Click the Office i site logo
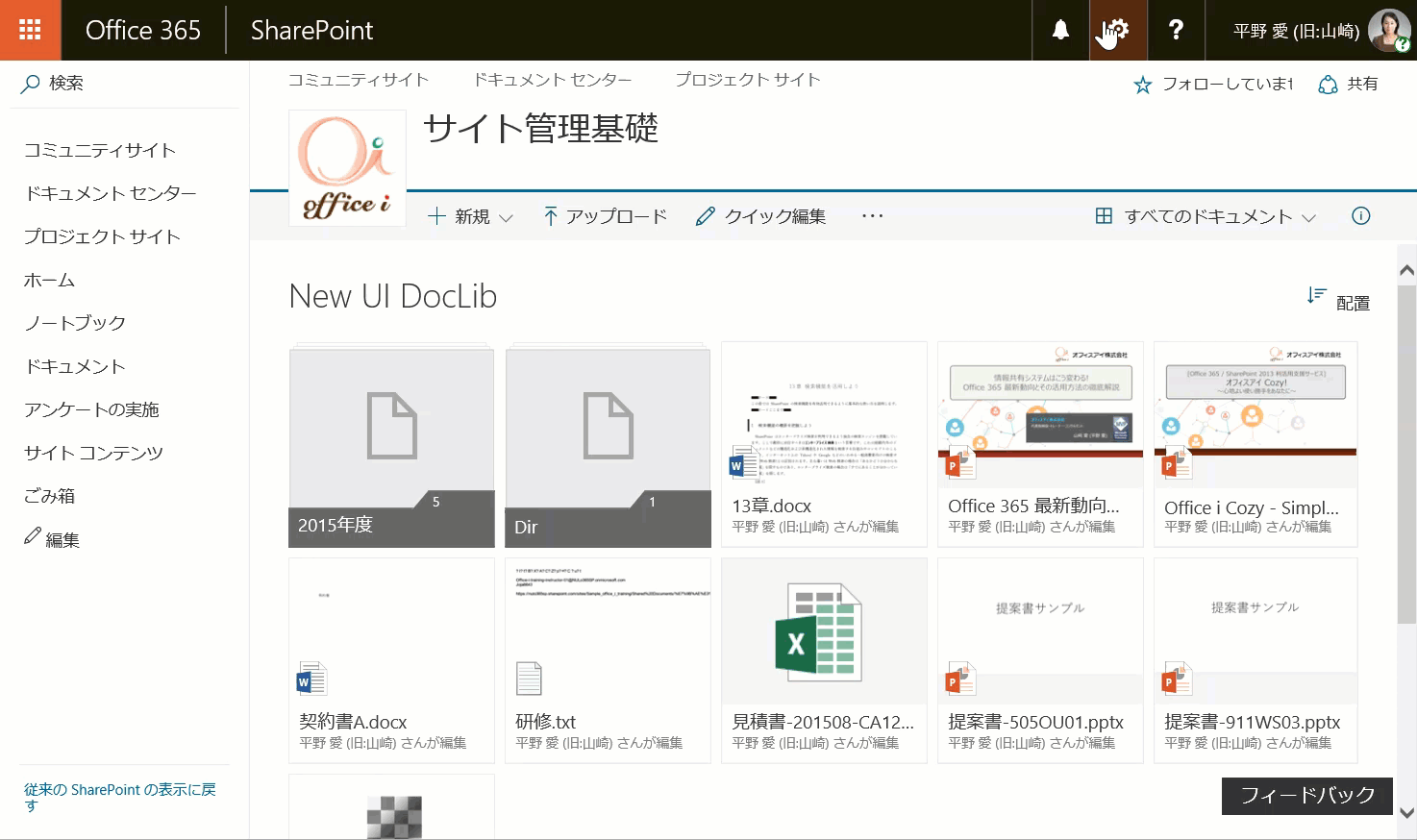Image resolution: width=1417 pixels, height=840 pixels. [x=347, y=168]
